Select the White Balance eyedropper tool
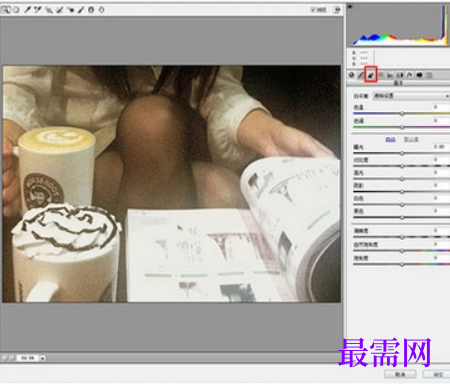The image size is (450, 384). [27, 10]
